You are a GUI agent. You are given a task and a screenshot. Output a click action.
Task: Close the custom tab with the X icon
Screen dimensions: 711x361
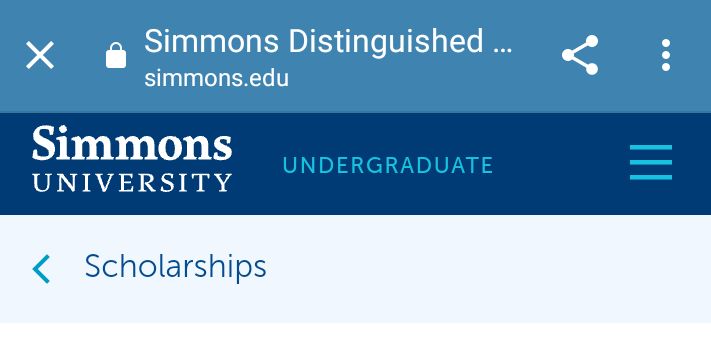pos(40,55)
